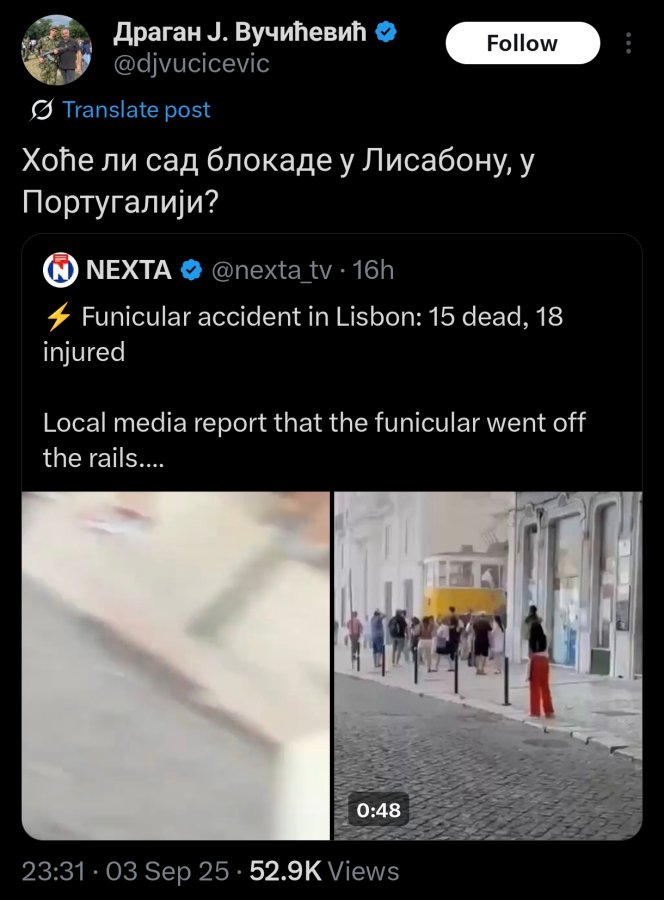Click the 23:31 · 03 Sep 25 timestamp
Image resolution: width=664 pixels, height=900 pixels.
tap(125, 871)
